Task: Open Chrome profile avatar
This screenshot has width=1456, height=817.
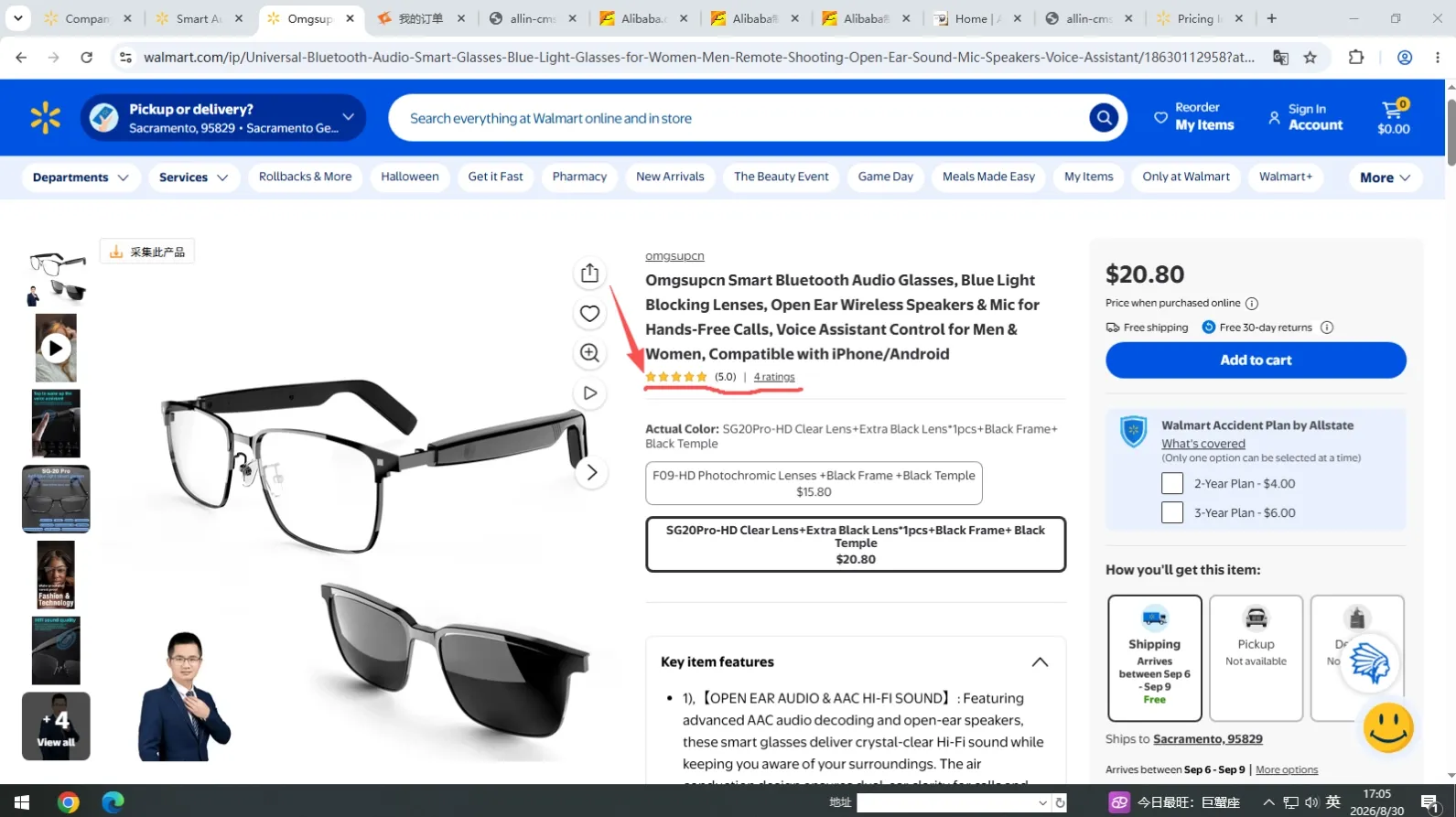Action: click(1404, 58)
